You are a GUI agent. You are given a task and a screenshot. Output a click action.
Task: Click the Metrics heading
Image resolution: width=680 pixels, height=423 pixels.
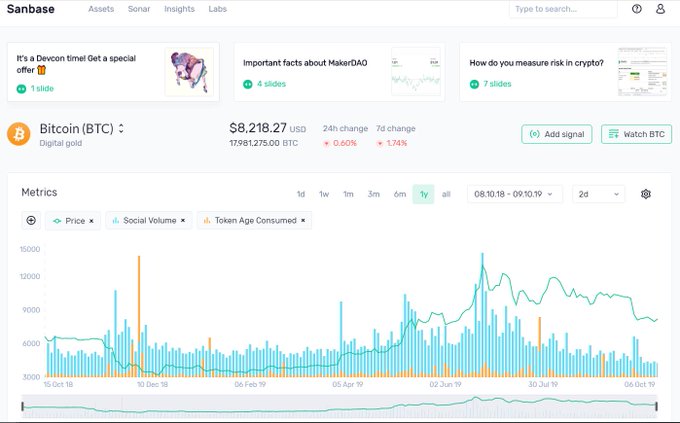click(x=39, y=192)
